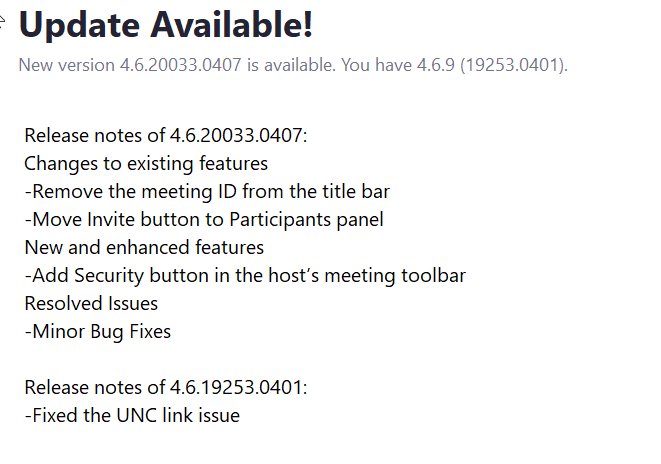The width and height of the screenshot is (661, 464).
Task: Click the word "Participants" in the release notes
Action: point(280,220)
